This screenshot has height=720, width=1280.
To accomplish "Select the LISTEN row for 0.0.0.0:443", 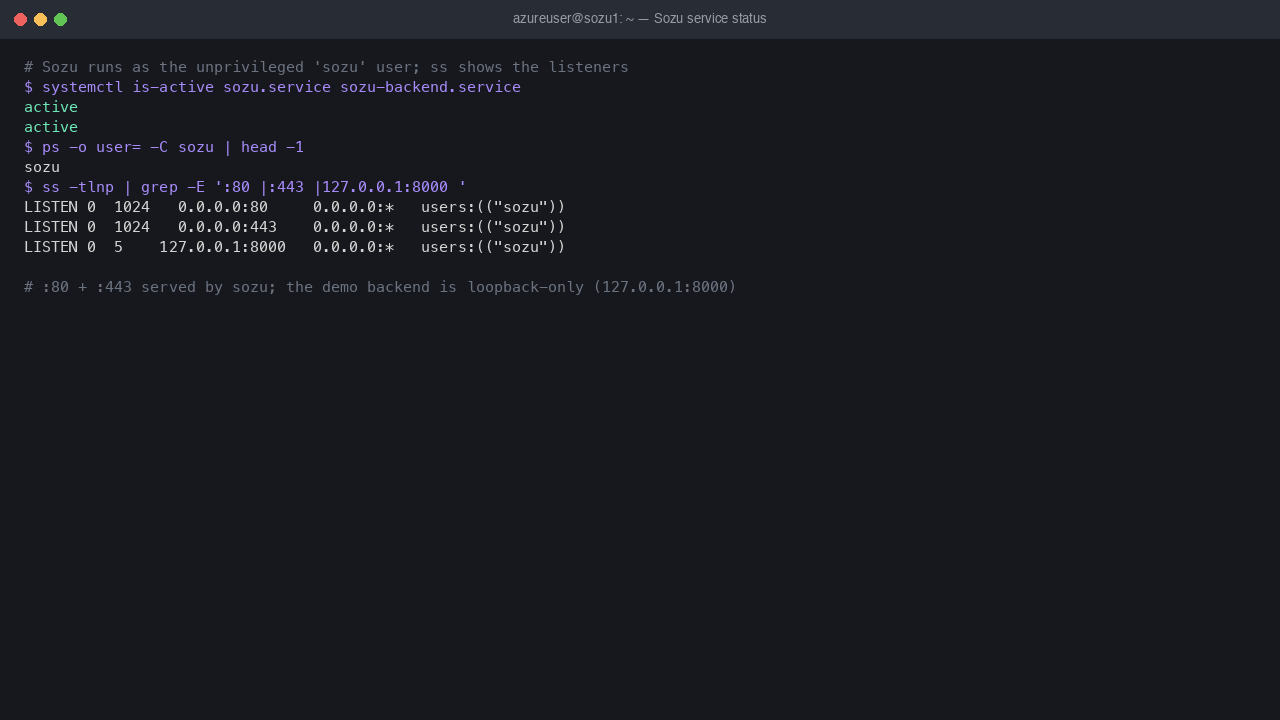I will [295, 227].
